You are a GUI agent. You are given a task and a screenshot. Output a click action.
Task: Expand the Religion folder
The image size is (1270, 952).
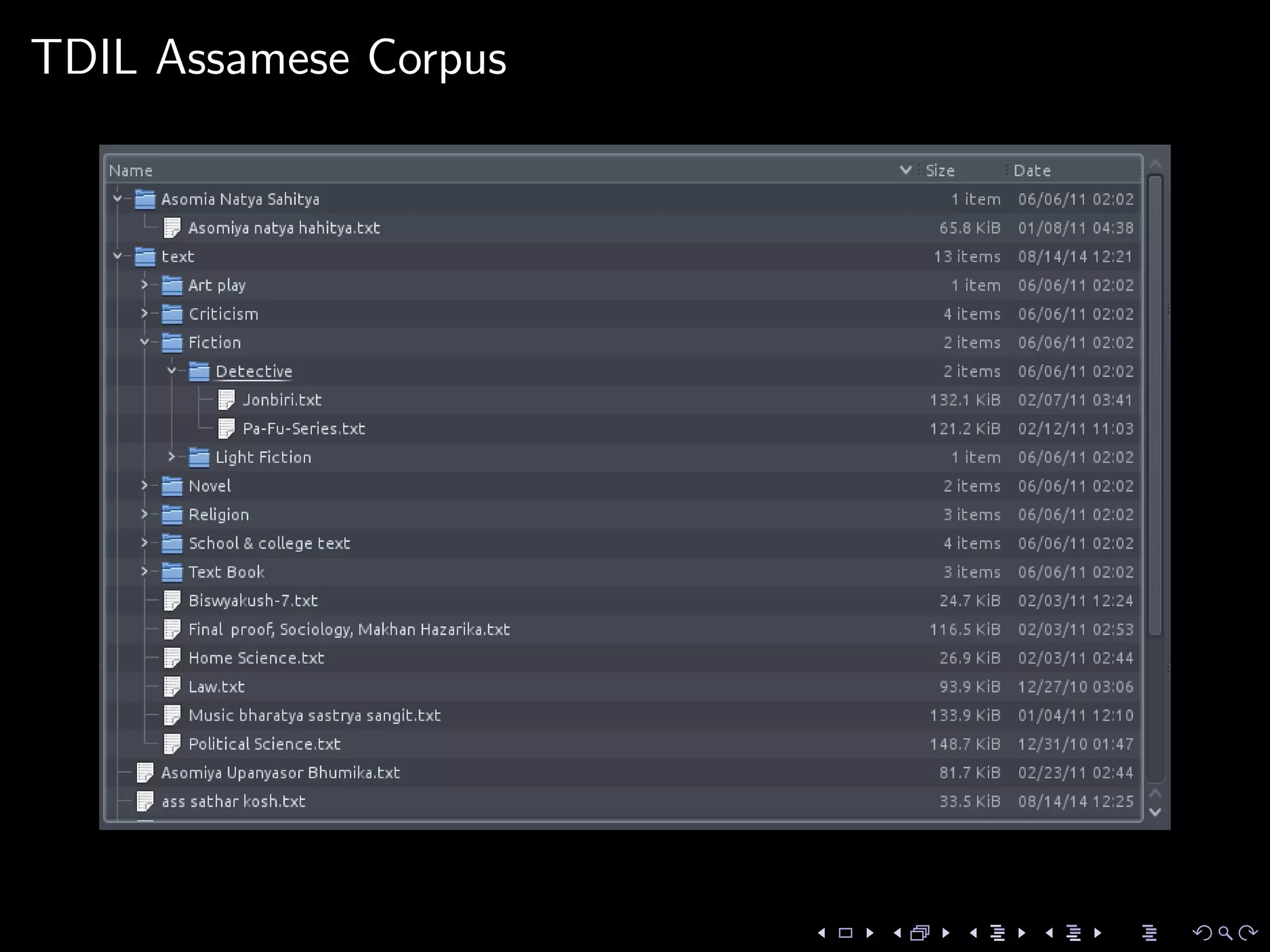click(144, 514)
